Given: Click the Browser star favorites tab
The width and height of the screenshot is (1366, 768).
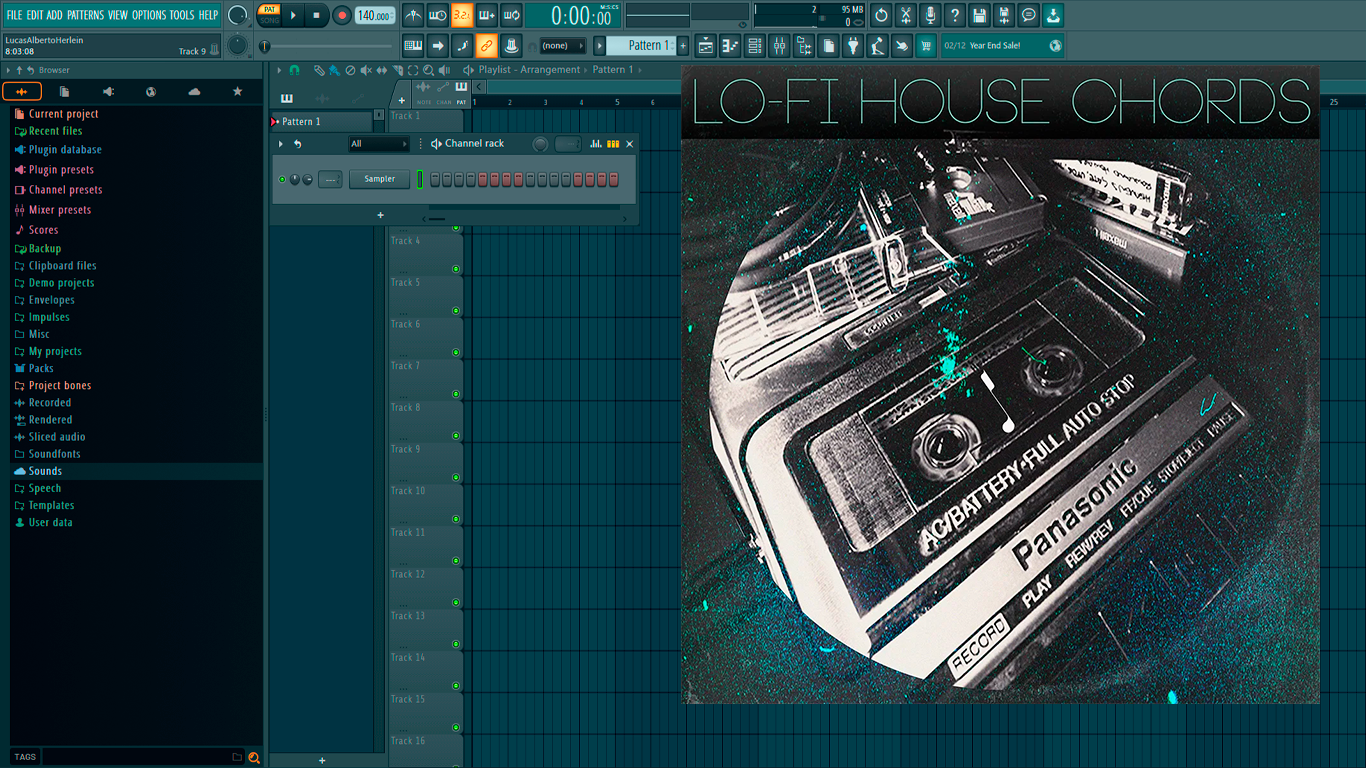Looking at the screenshot, I should [237, 92].
